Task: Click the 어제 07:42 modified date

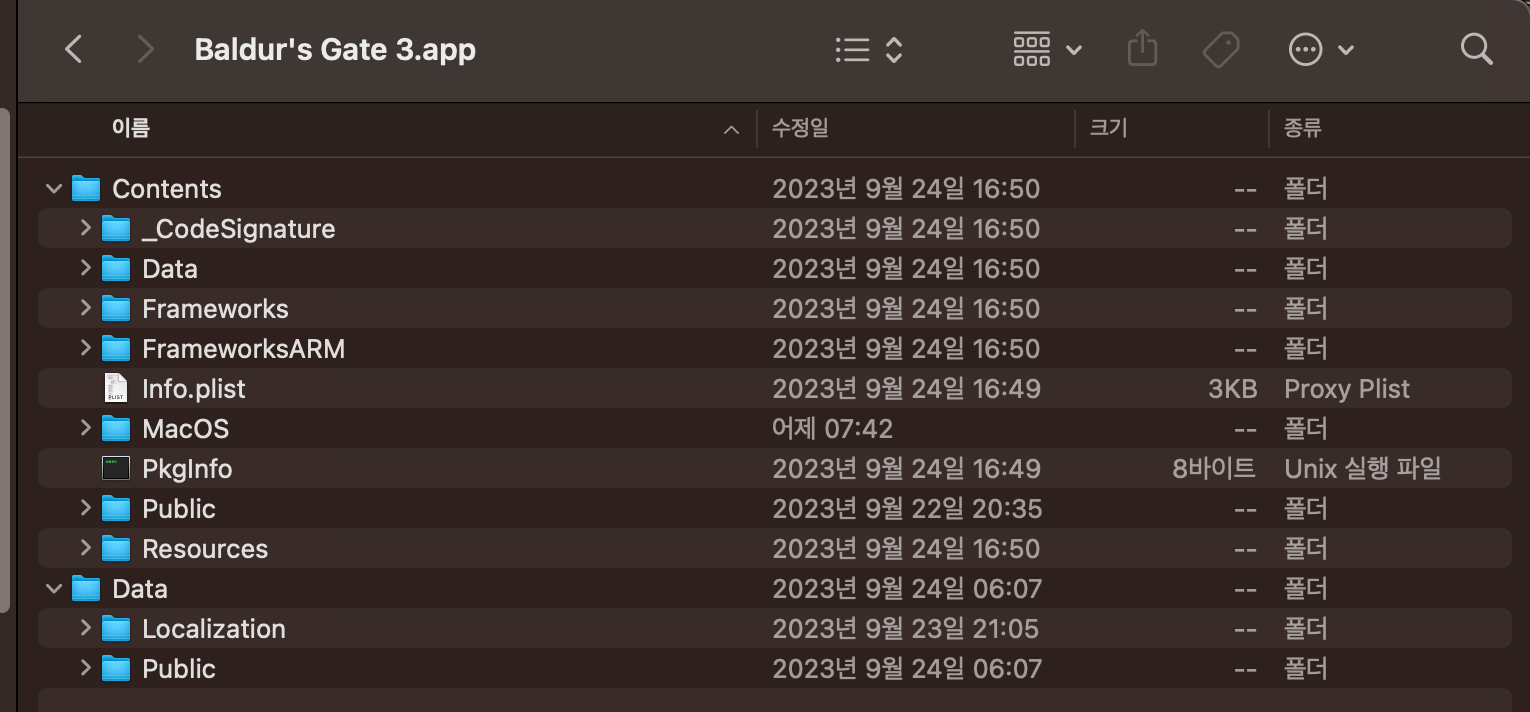Action: (x=832, y=429)
